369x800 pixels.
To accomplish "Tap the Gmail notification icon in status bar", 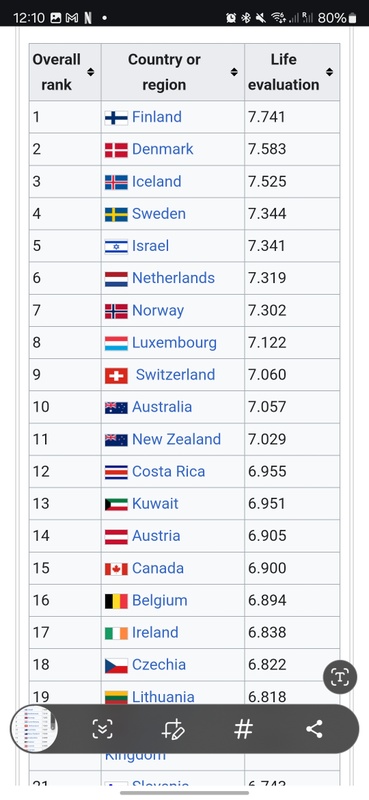I will click(72, 18).
